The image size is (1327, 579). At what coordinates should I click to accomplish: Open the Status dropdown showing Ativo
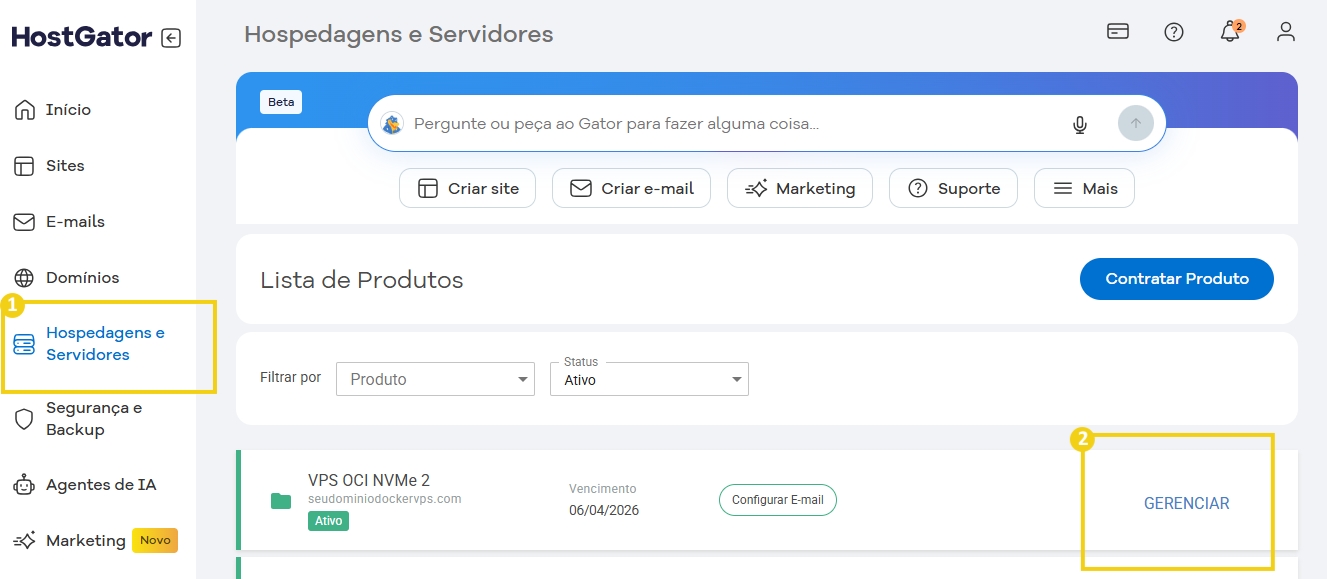click(x=649, y=379)
